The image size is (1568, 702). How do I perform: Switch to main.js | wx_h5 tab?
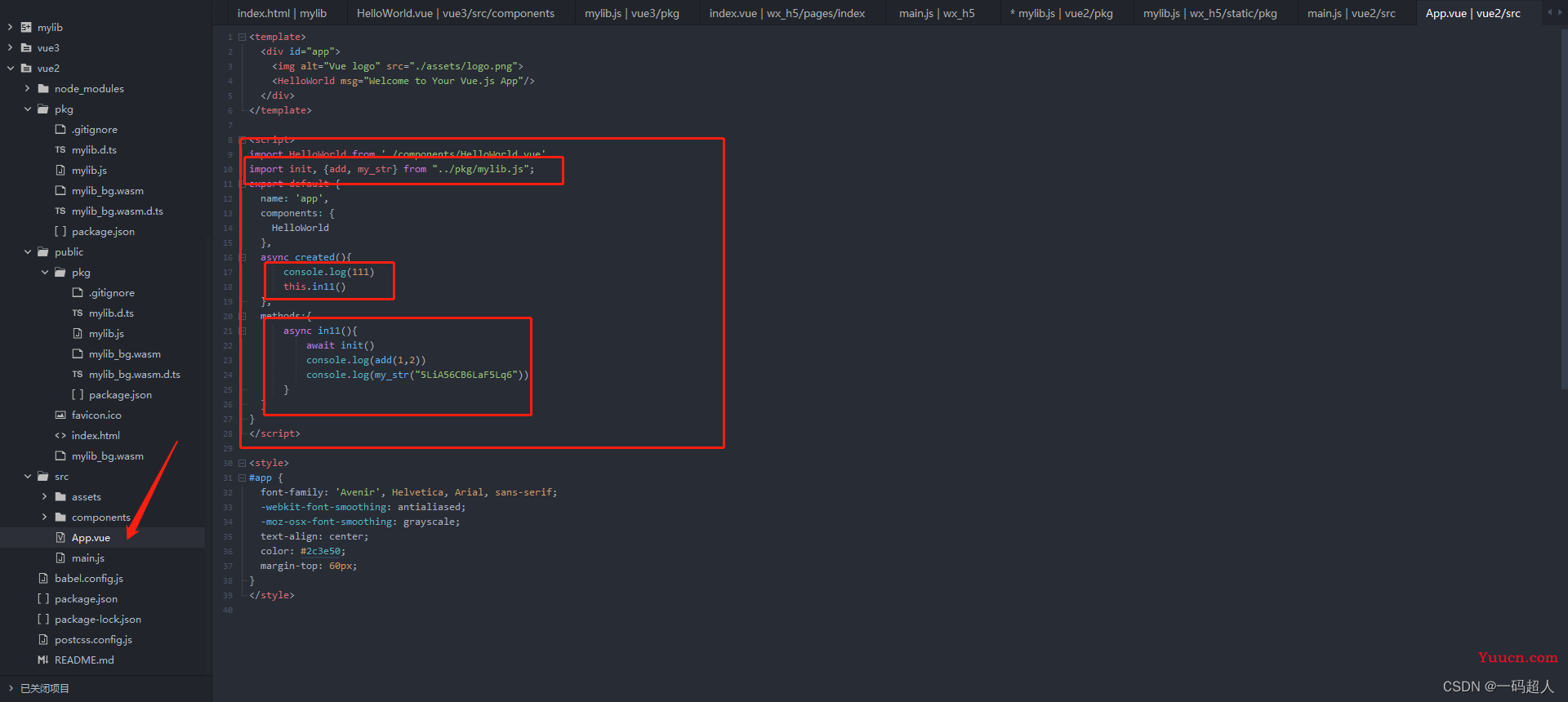[x=937, y=13]
